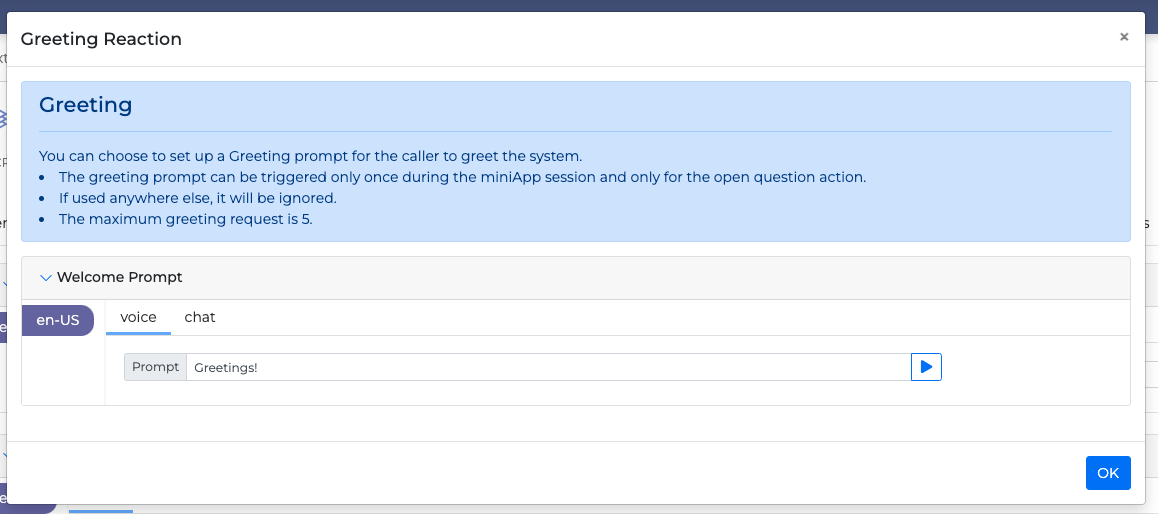Click the stacked layers icon behind the dialog's left edge
The width and height of the screenshot is (1158, 514).
(3, 119)
